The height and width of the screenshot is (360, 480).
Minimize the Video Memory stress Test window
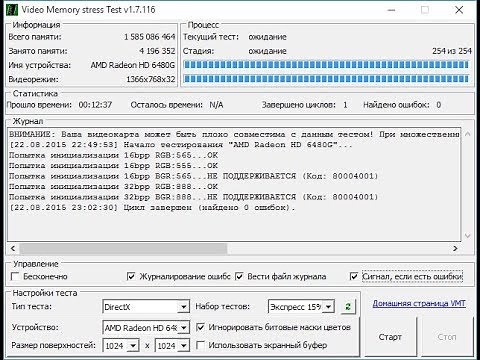point(391,10)
